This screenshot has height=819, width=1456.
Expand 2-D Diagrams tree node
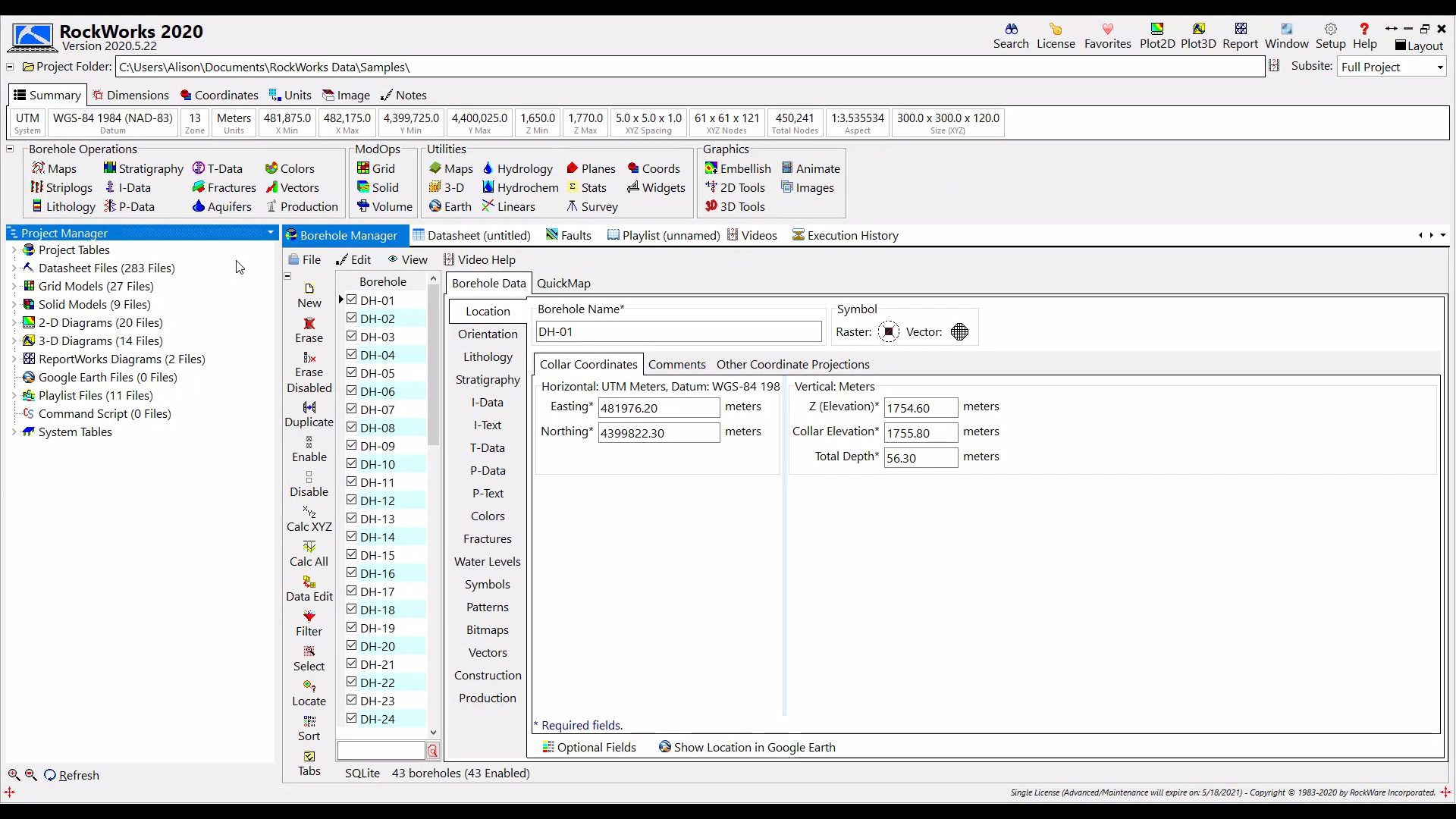pyautogui.click(x=14, y=322)
